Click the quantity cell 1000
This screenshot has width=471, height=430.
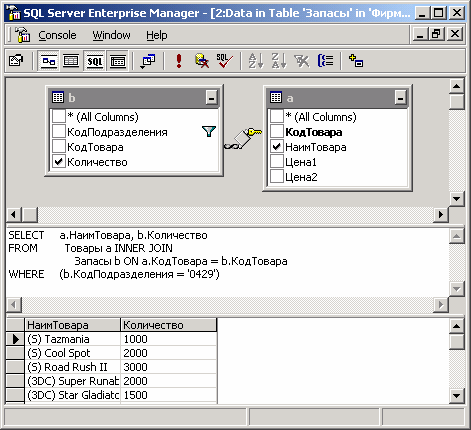pyautogui.click(x=169, y=339)
